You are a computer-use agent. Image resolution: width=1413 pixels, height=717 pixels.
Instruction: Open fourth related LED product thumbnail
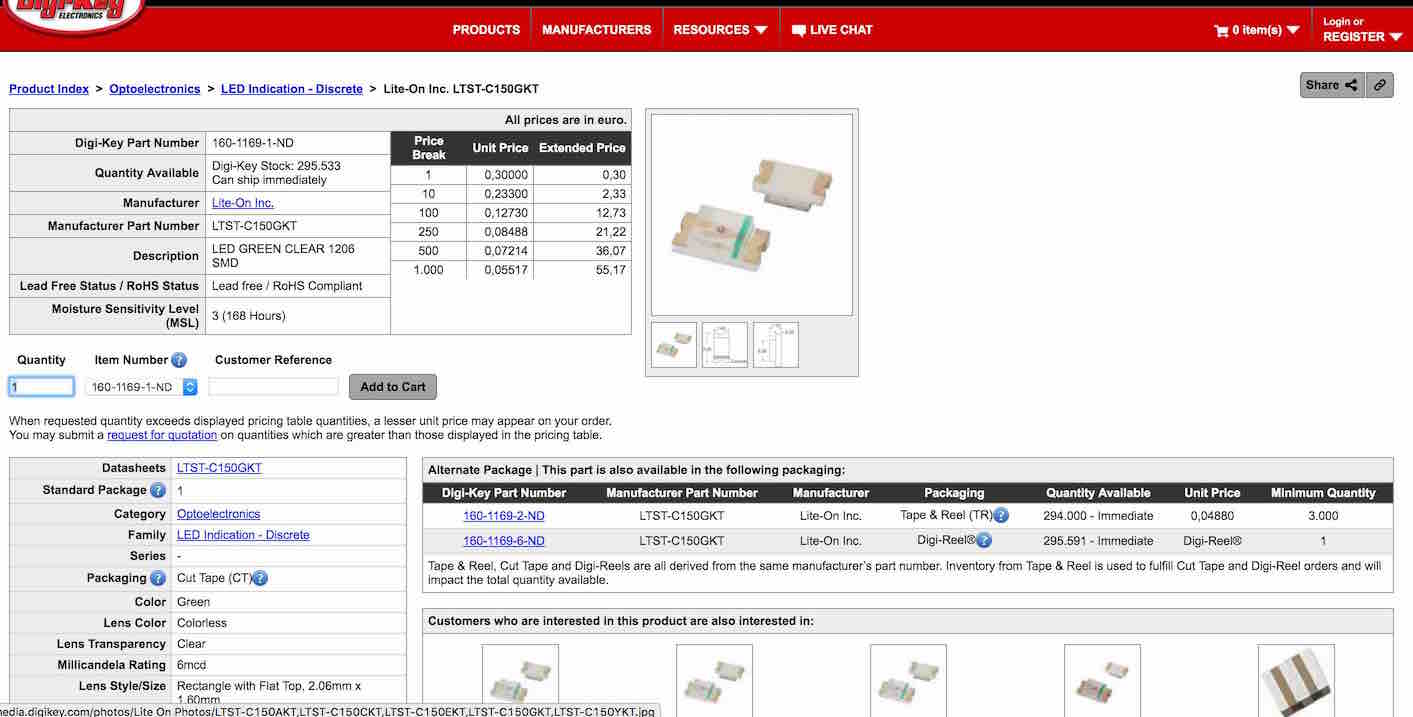1102,680
